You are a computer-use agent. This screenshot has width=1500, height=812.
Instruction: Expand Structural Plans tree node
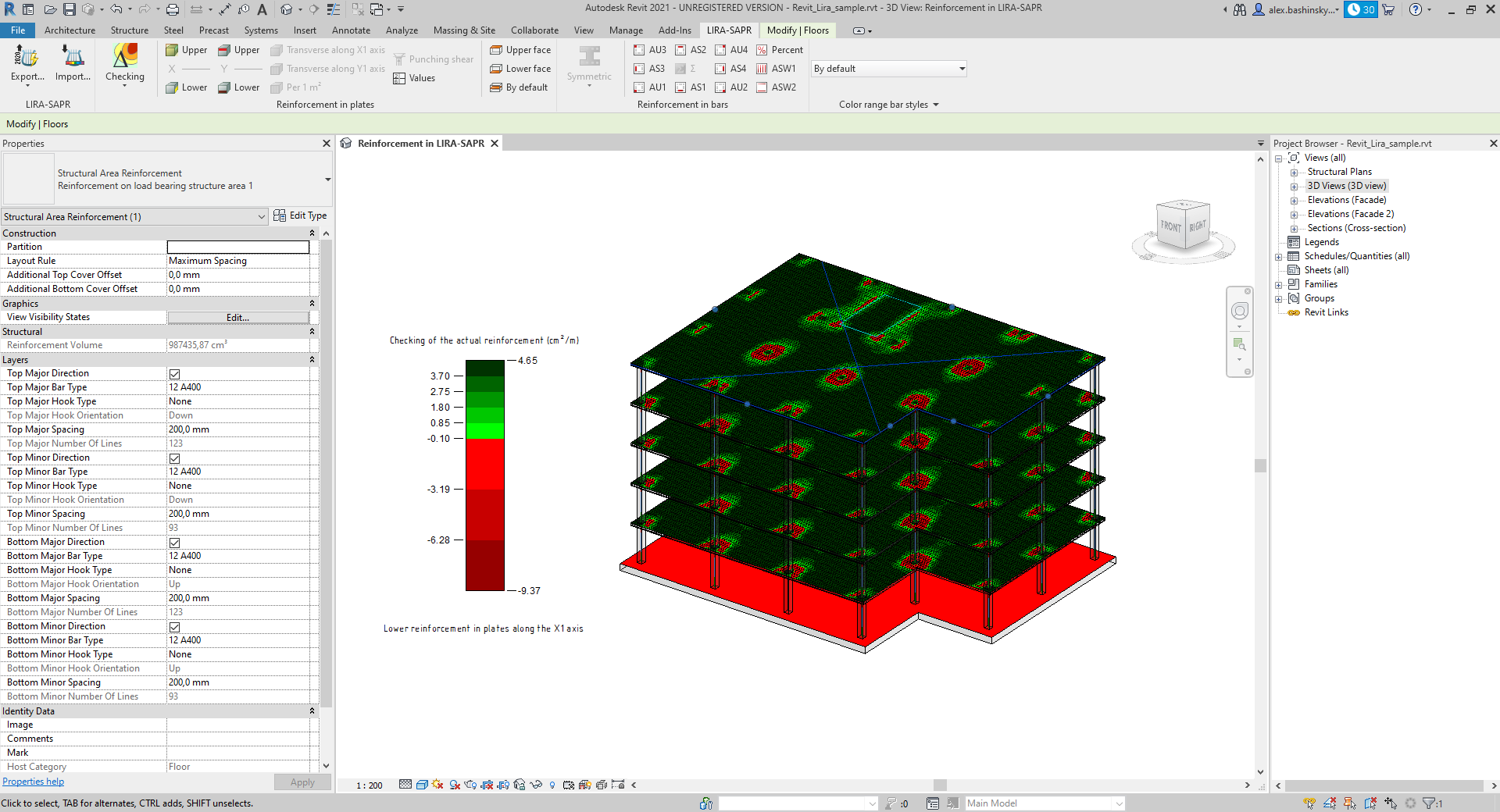coord(1294,173)
